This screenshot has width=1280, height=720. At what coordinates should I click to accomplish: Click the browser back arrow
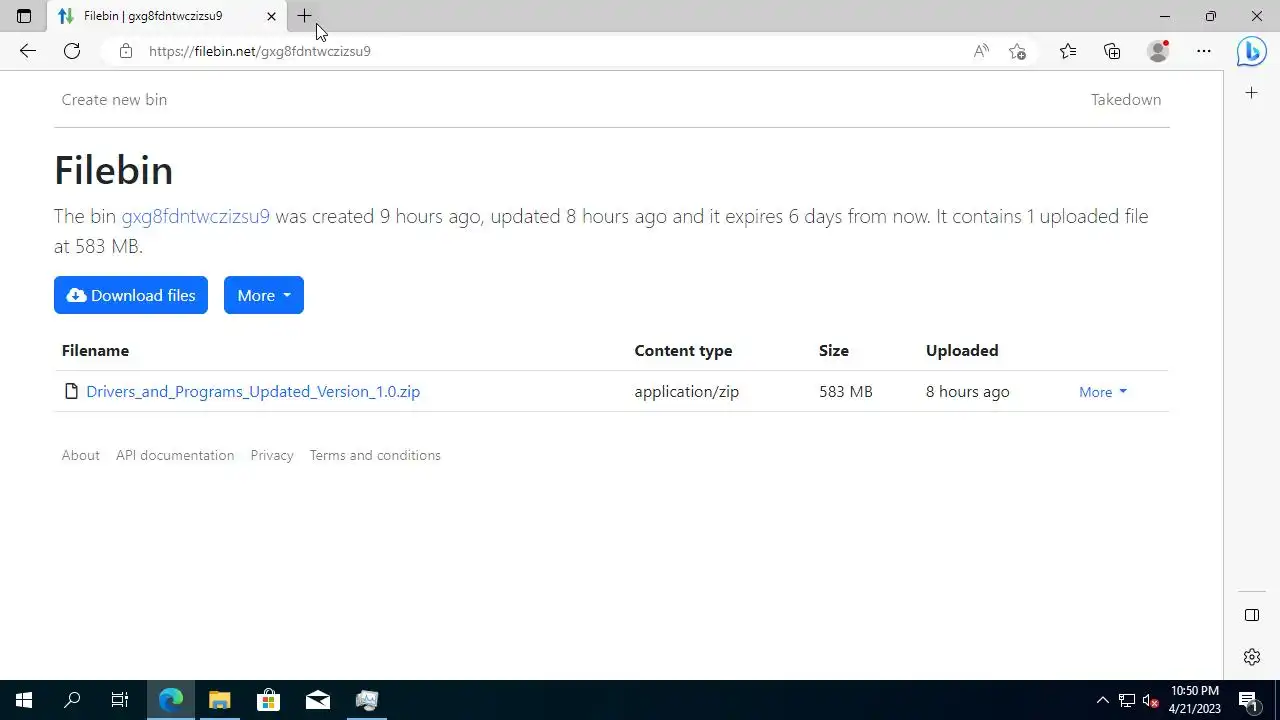[28, 51]
